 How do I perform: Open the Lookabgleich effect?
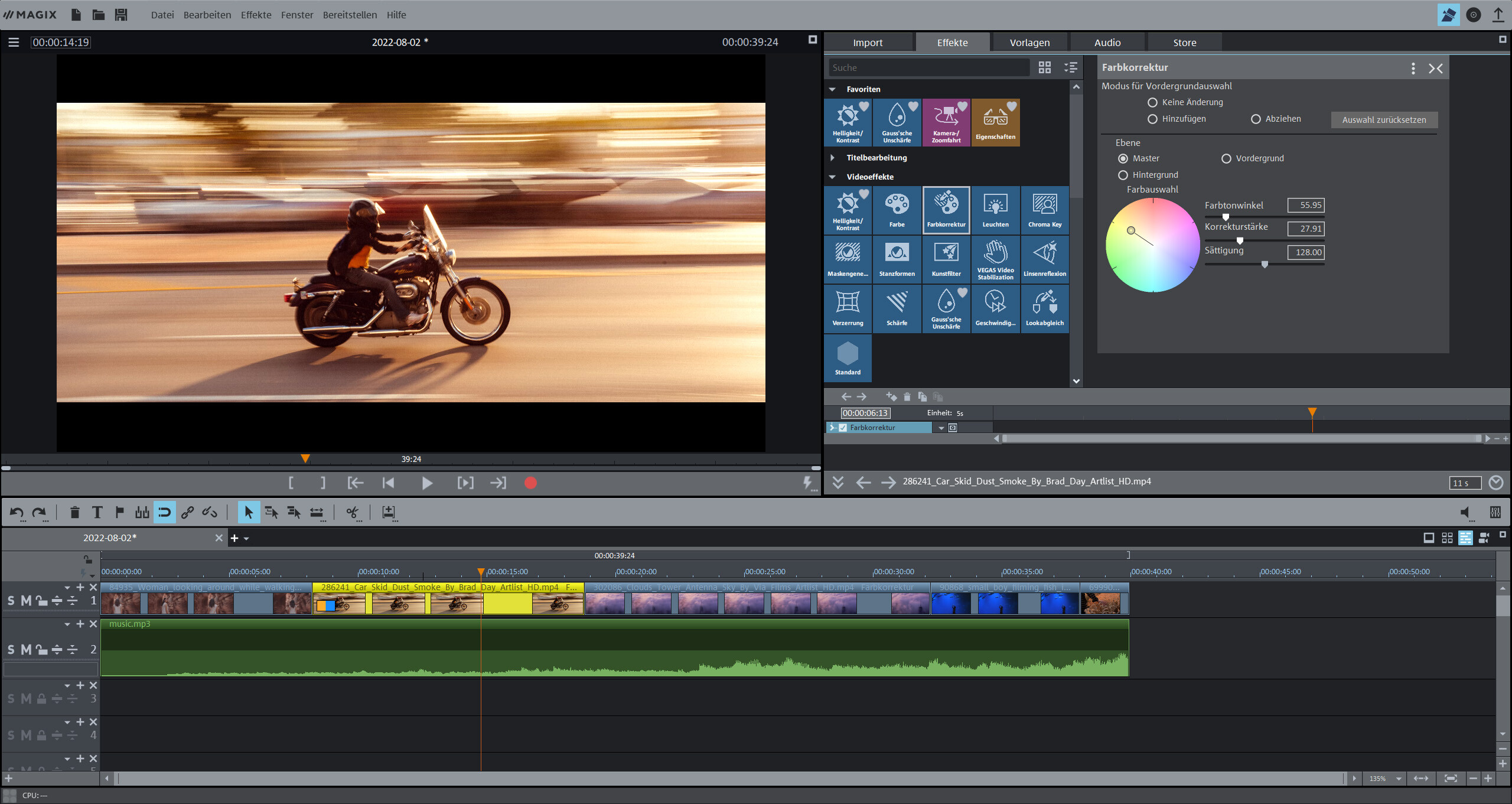pyautogui.click(x=1044, y=308)
